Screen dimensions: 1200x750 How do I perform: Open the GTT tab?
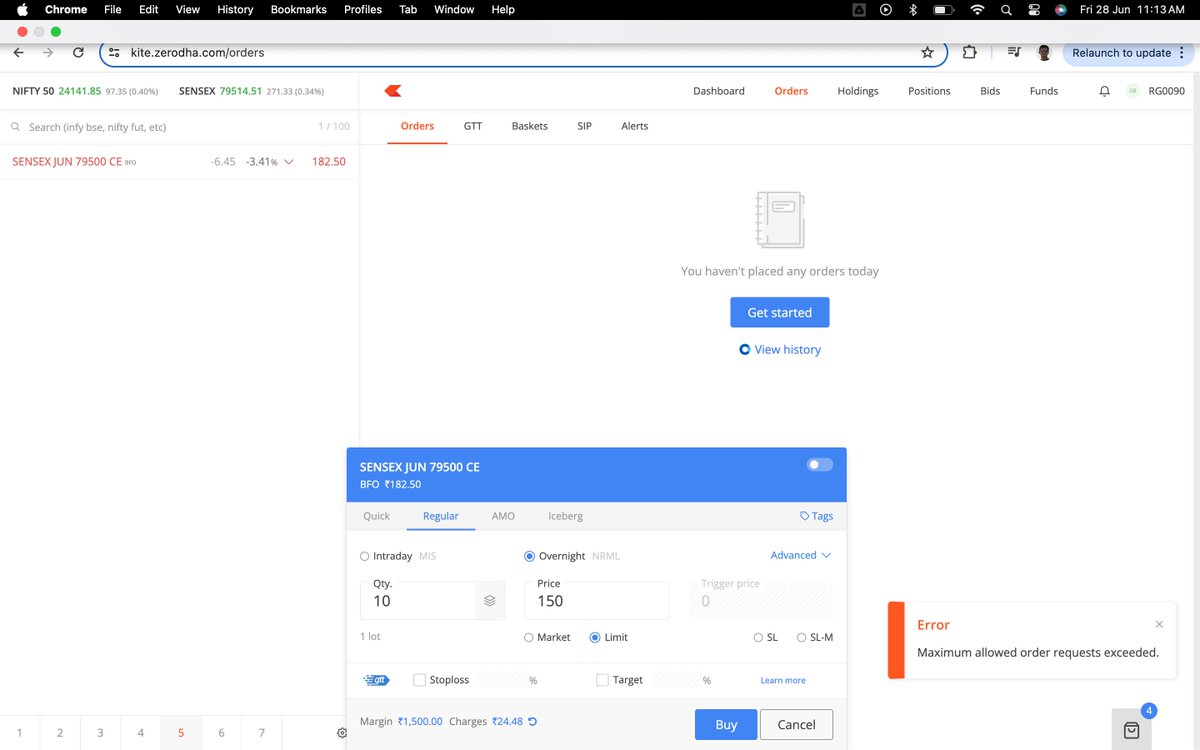[473, 126]
